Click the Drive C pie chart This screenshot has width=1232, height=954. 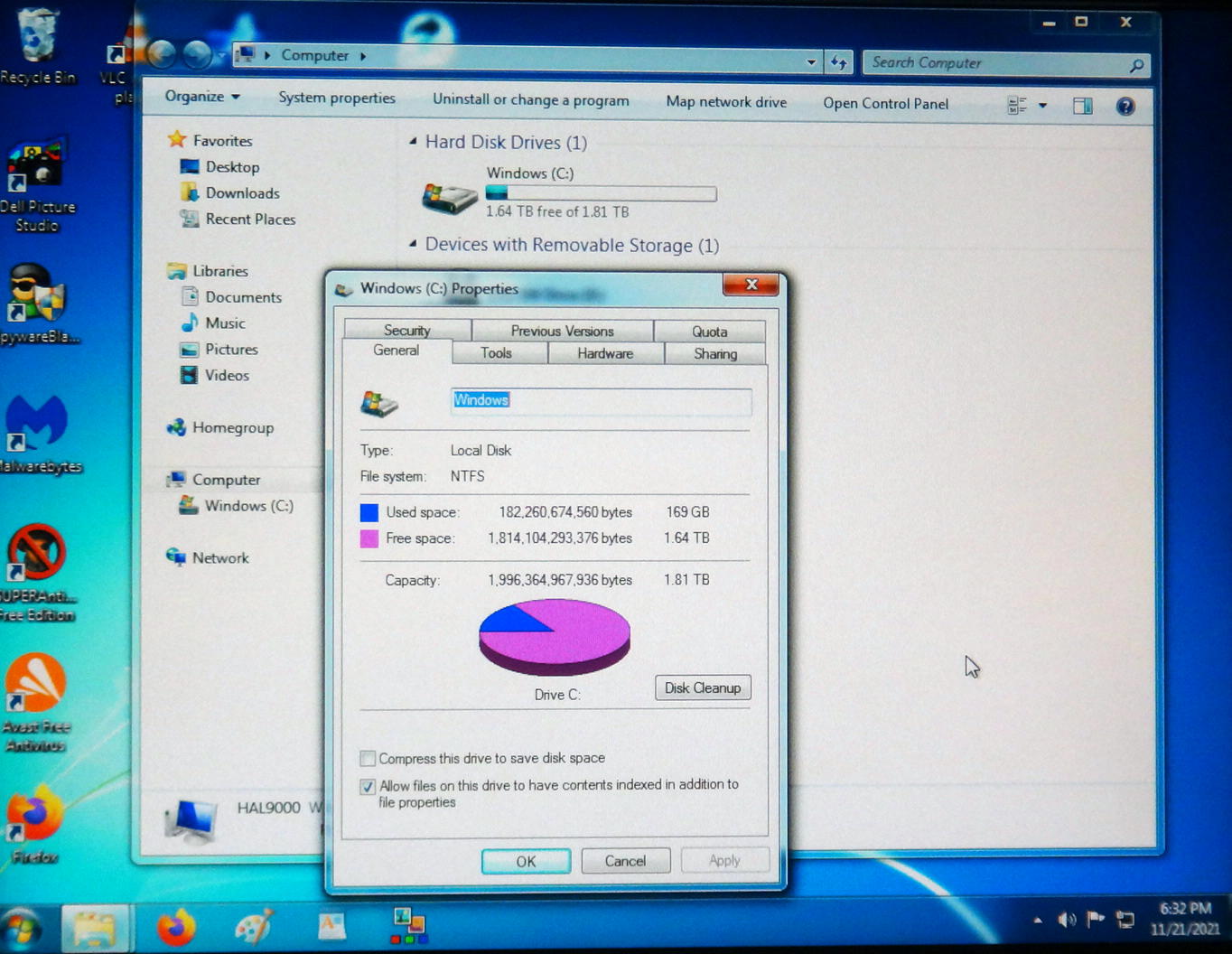tap(555, 637)
